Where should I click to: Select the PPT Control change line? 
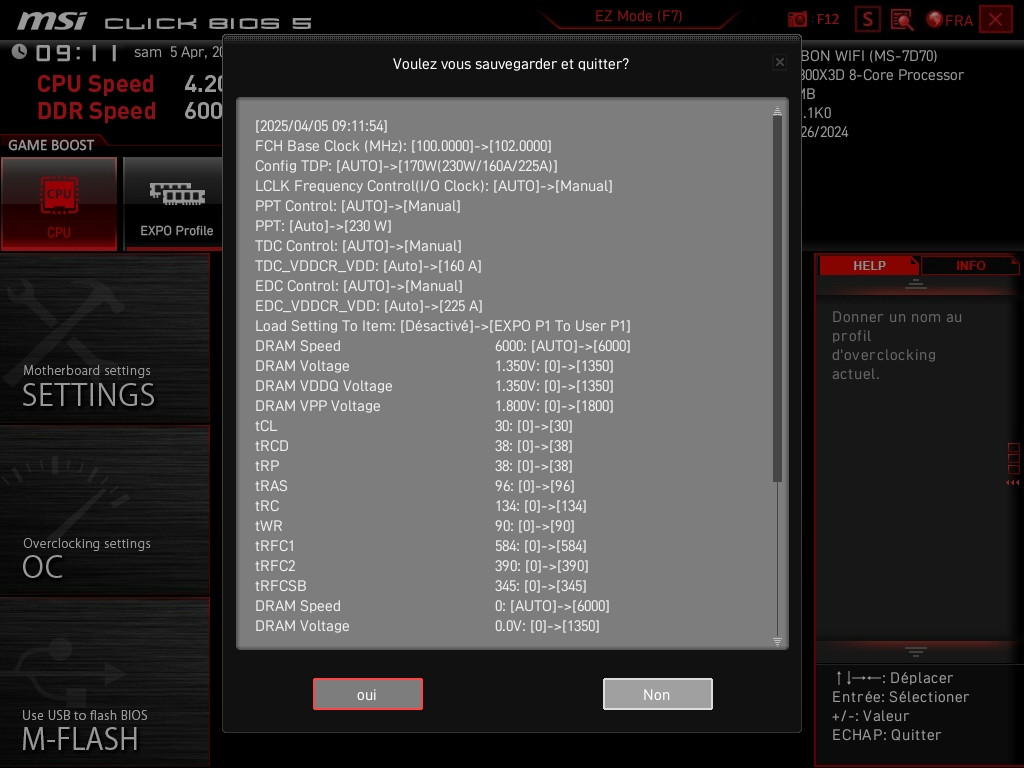358,206
